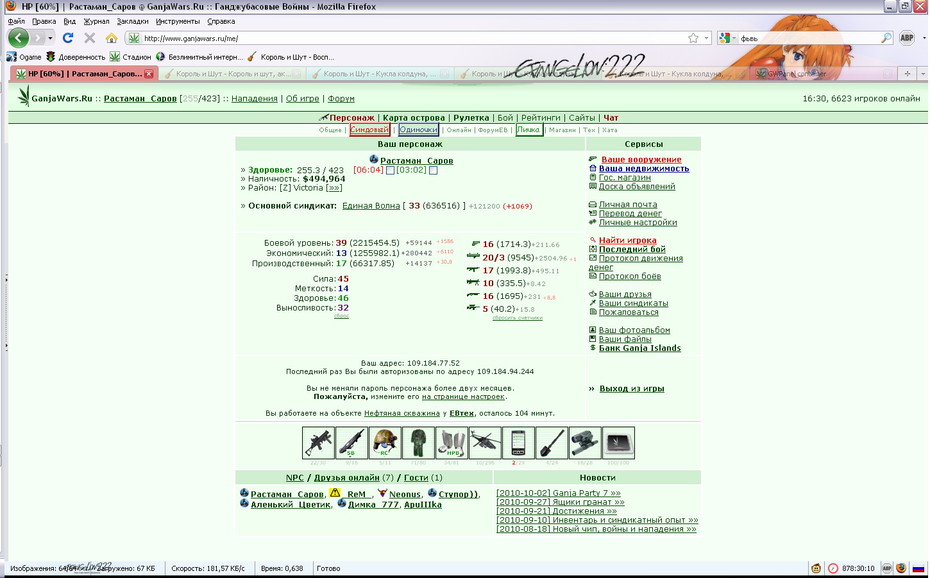Click the Доверенность bookmark
Screen dimensions: 930x578
click(75, 57)
